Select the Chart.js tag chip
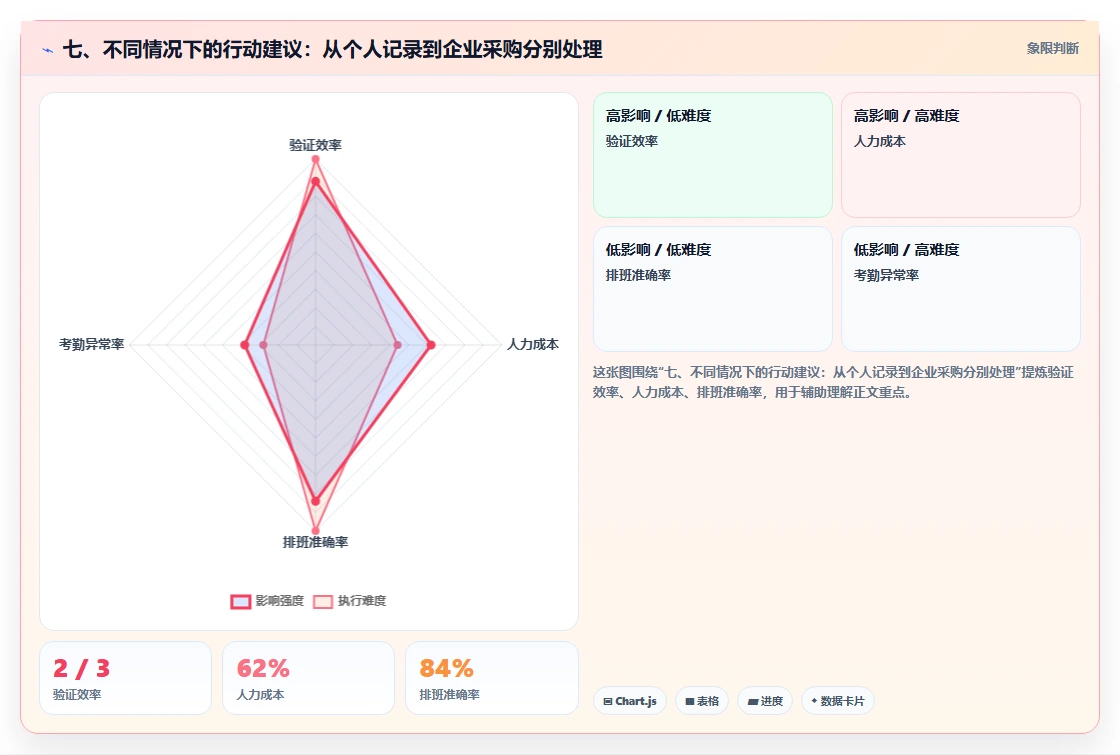This screenshot has width=1120, height=755. tap(630, 701)
